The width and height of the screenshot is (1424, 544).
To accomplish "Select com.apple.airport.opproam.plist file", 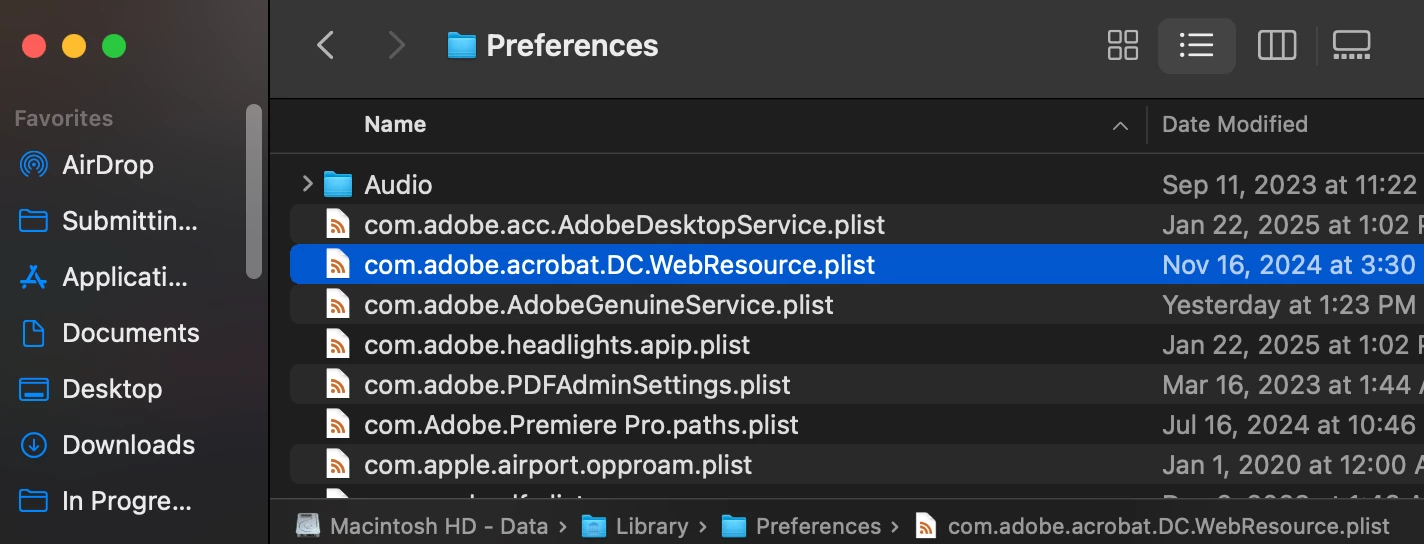I will 557,465.
